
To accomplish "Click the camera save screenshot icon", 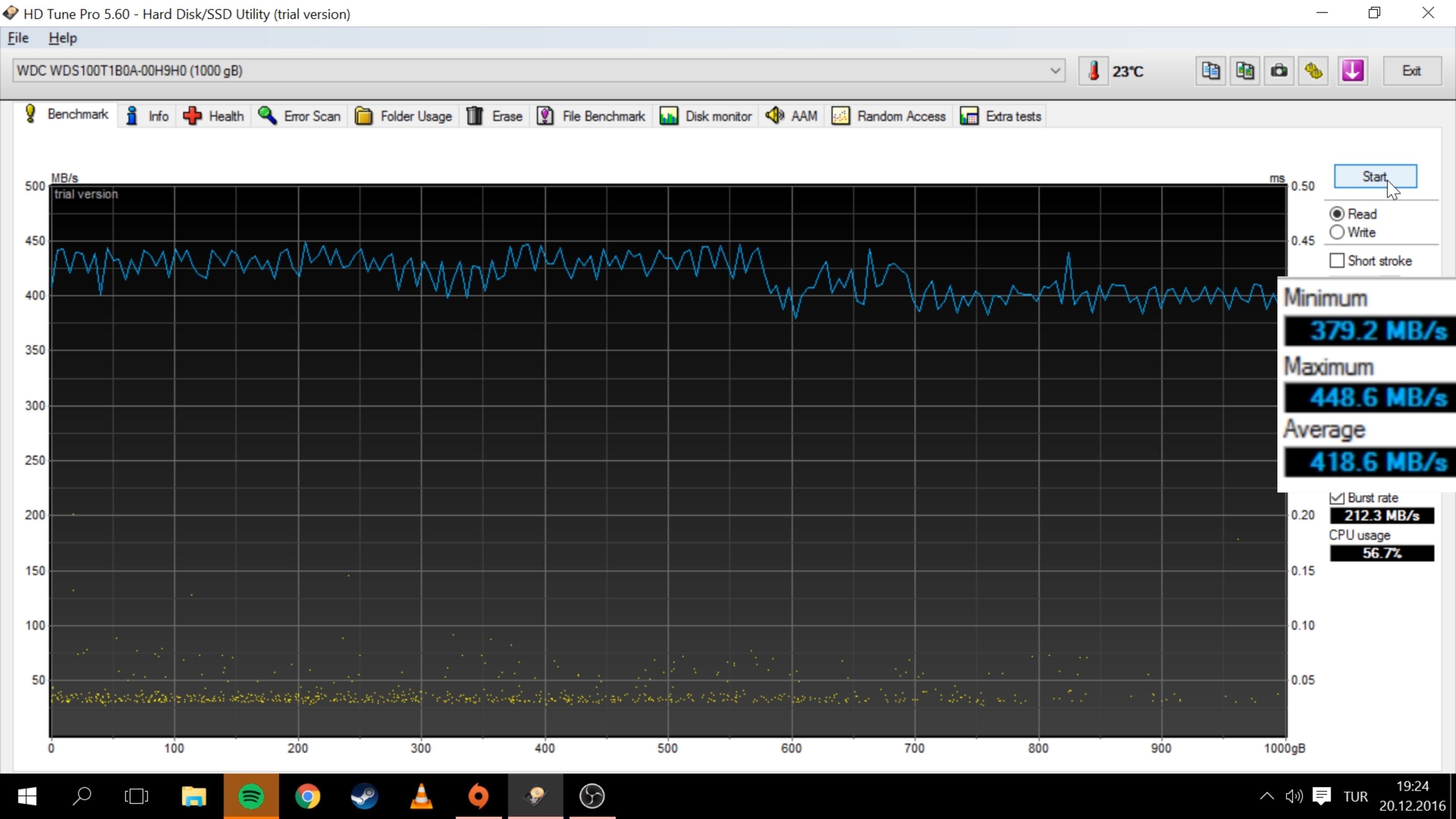I will 1279,71.
